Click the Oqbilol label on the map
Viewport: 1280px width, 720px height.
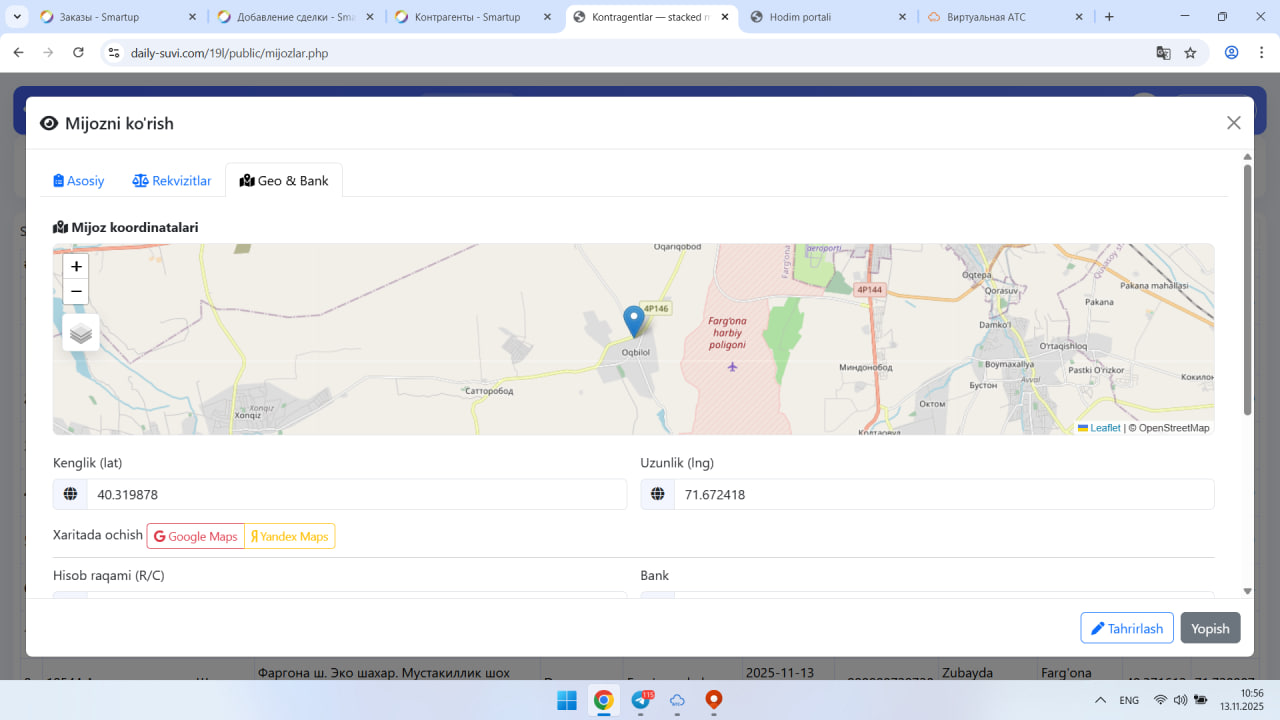pyautogui.click(x=636, y=352)
